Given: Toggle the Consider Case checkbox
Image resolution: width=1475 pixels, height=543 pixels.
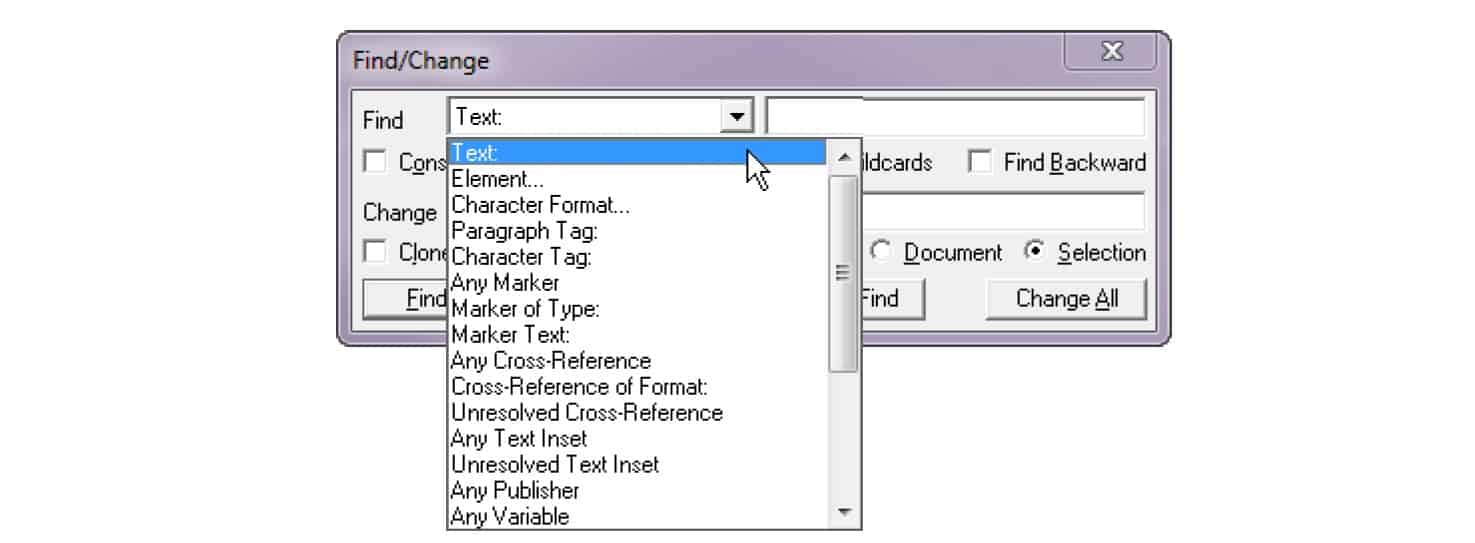Looking at the screenshot, I should [374, 162].
